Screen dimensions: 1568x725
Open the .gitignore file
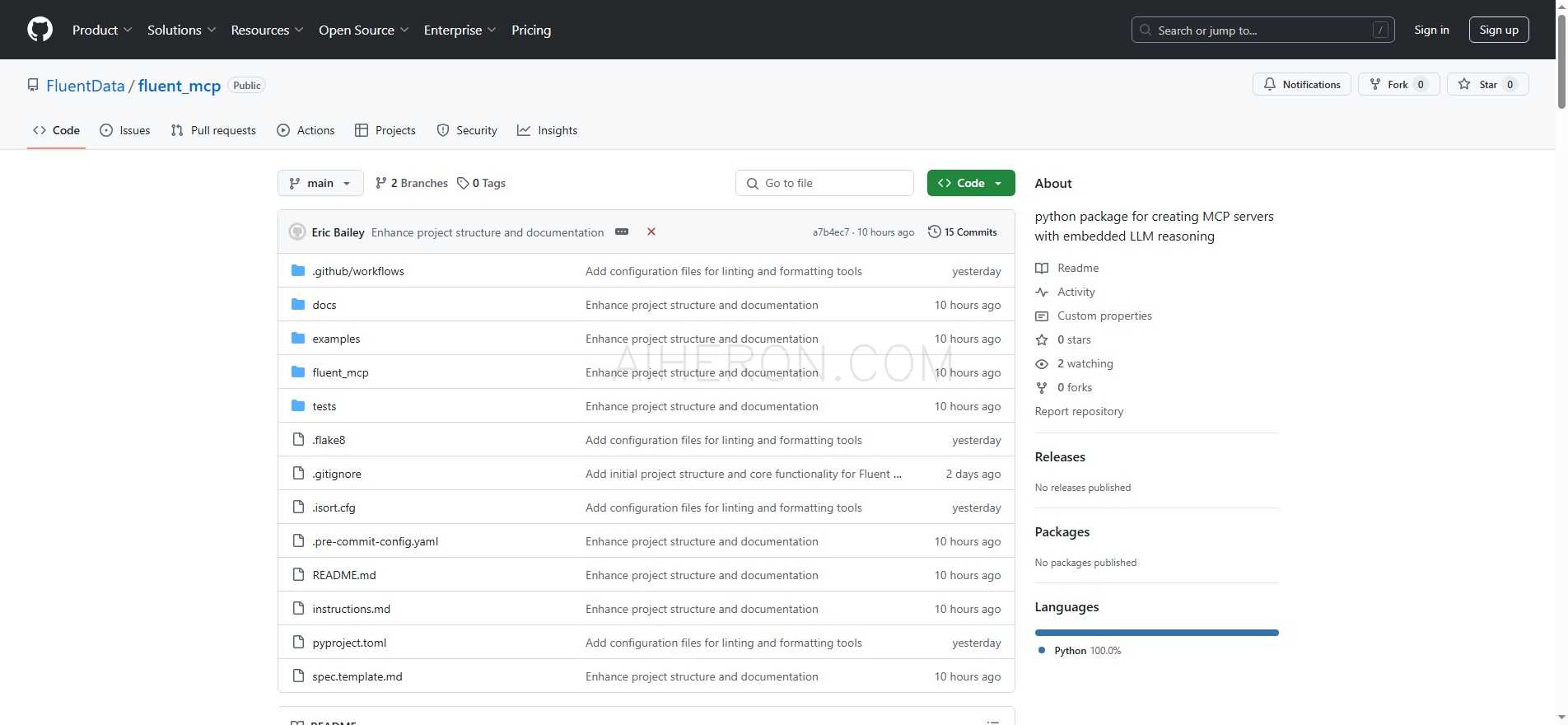coord(337,474)
